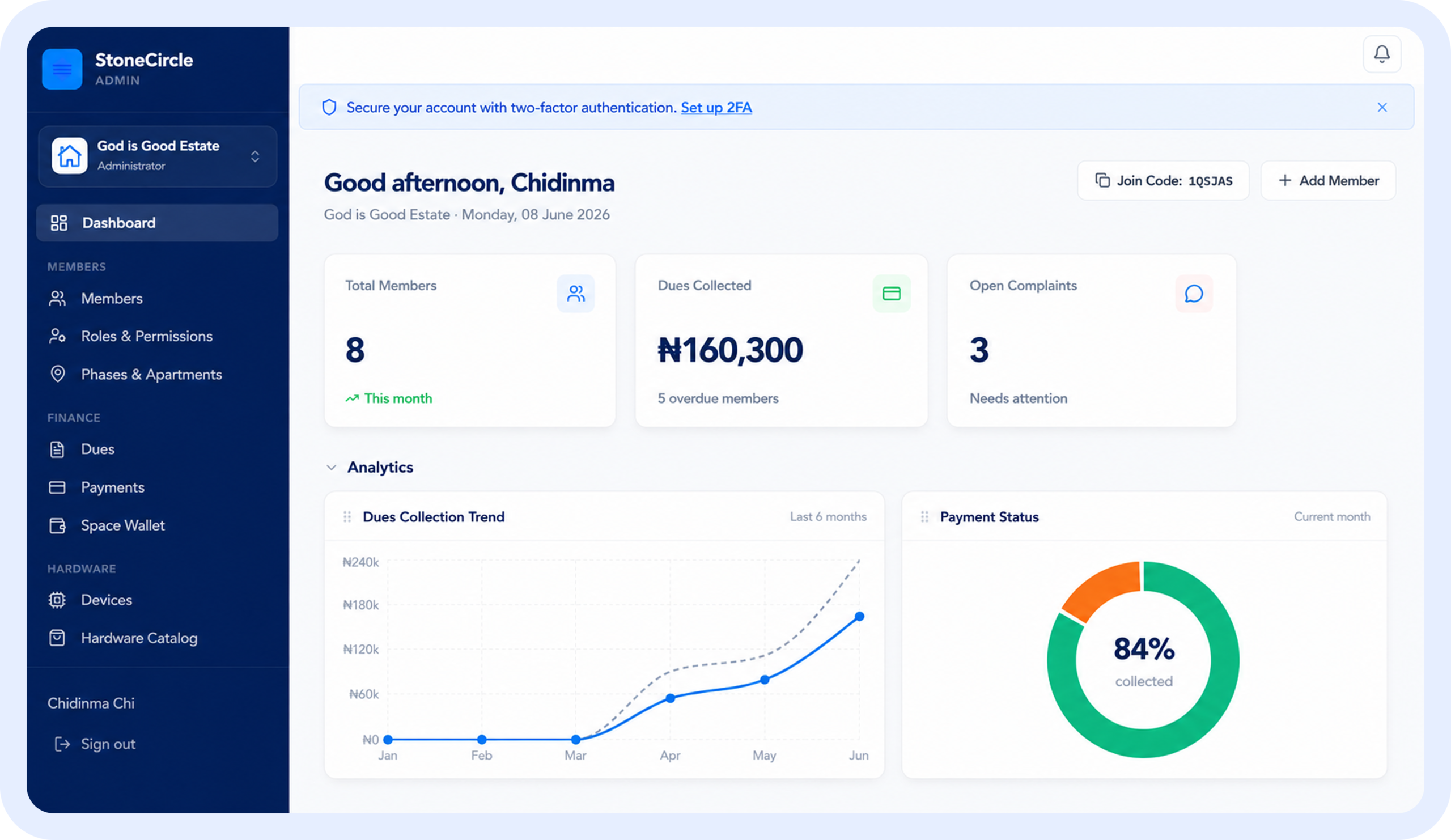Screen dimensions: 1451x840
Task: Click the Needs attention text
Action: (1018, 398)
